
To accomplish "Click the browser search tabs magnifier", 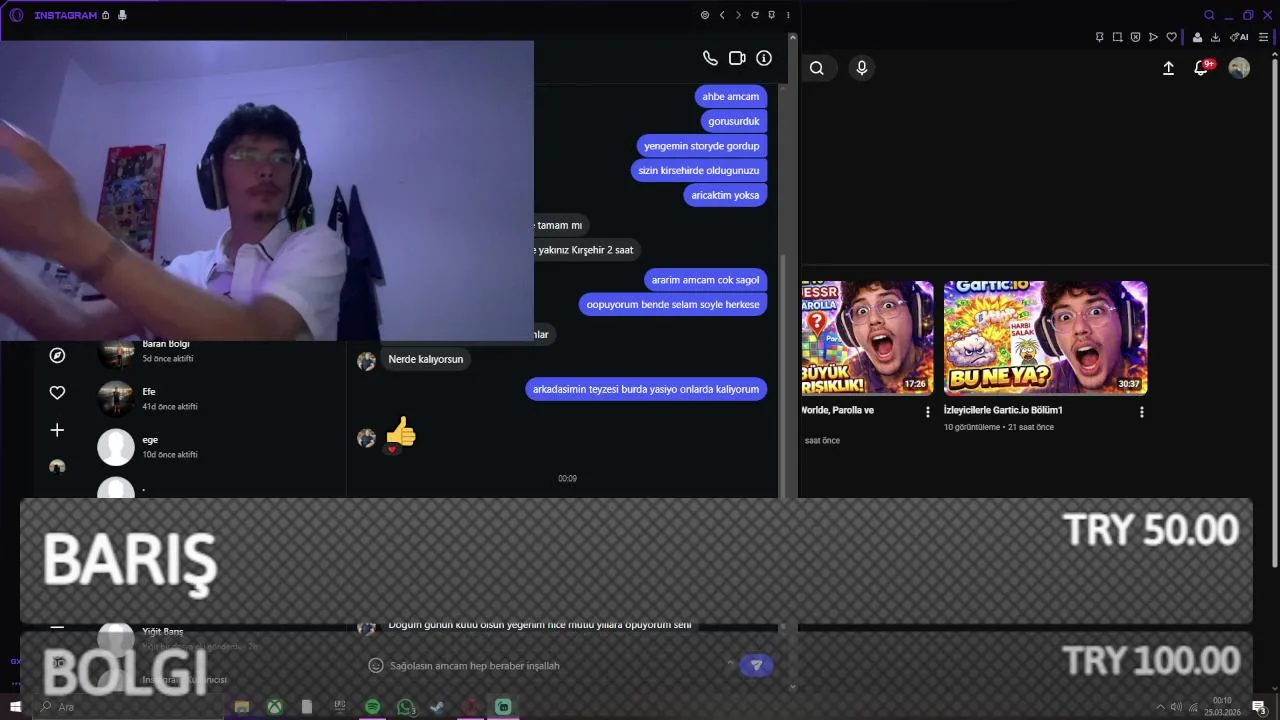I will (x=1209, y=15).
